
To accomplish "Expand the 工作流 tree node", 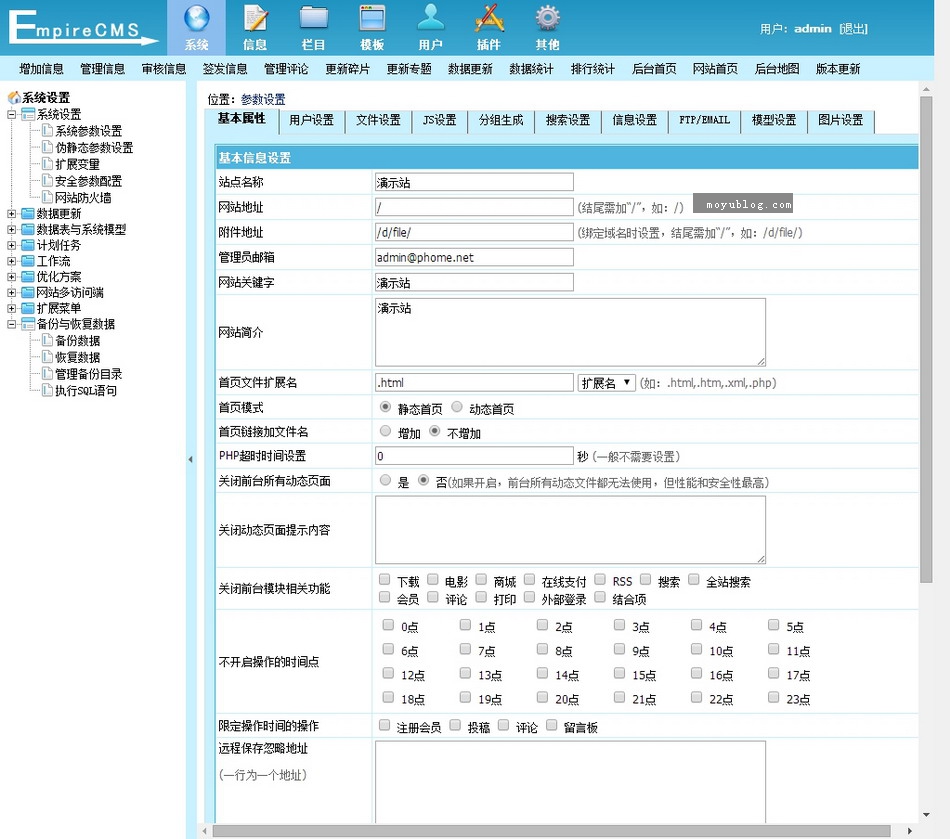I will pyautogui.click(x=12, y=260).
